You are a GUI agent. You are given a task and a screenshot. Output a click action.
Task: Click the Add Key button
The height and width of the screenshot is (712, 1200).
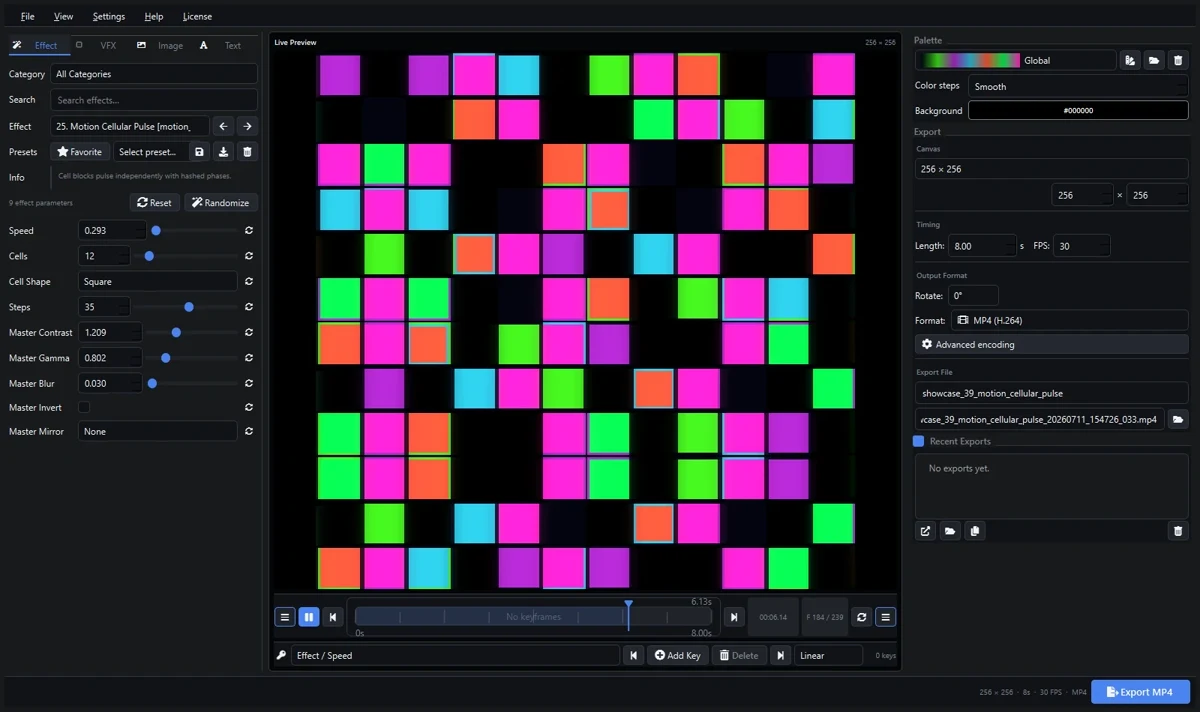coord(678,656)
